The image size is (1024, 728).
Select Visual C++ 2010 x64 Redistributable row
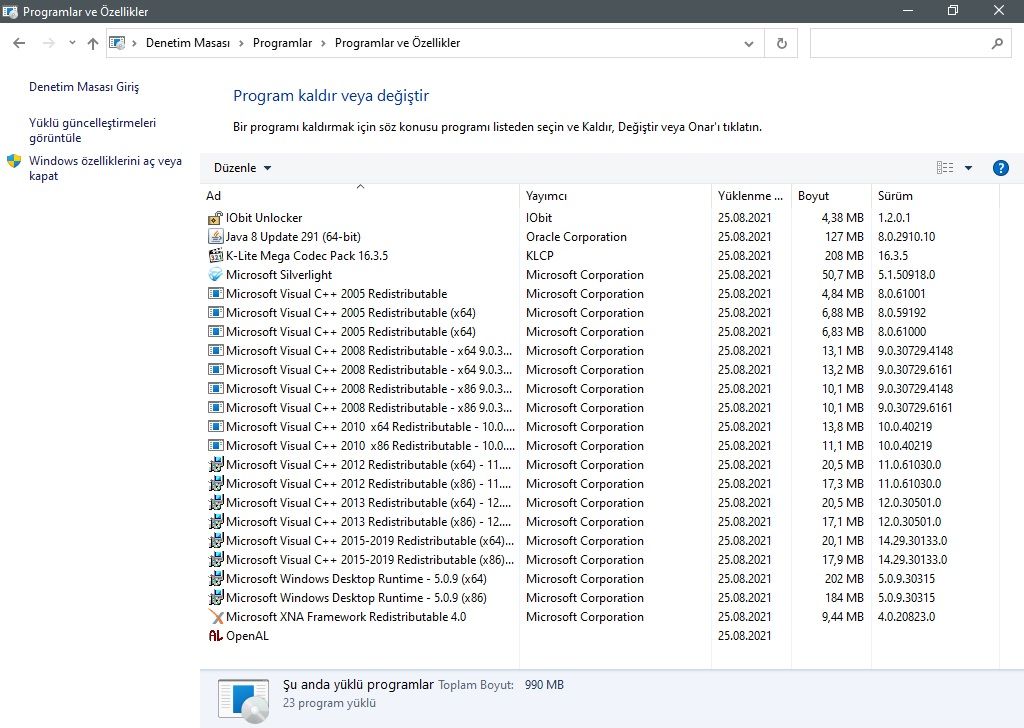pos(600,427)
